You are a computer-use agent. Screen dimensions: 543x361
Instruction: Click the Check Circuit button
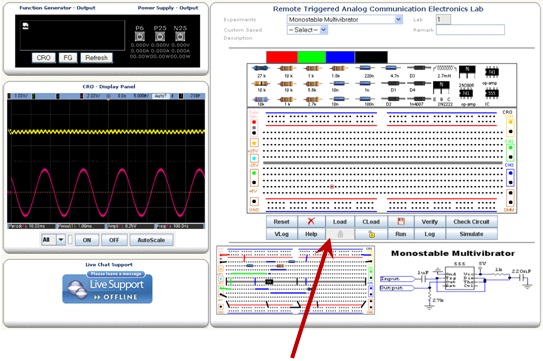coord(471,221)
